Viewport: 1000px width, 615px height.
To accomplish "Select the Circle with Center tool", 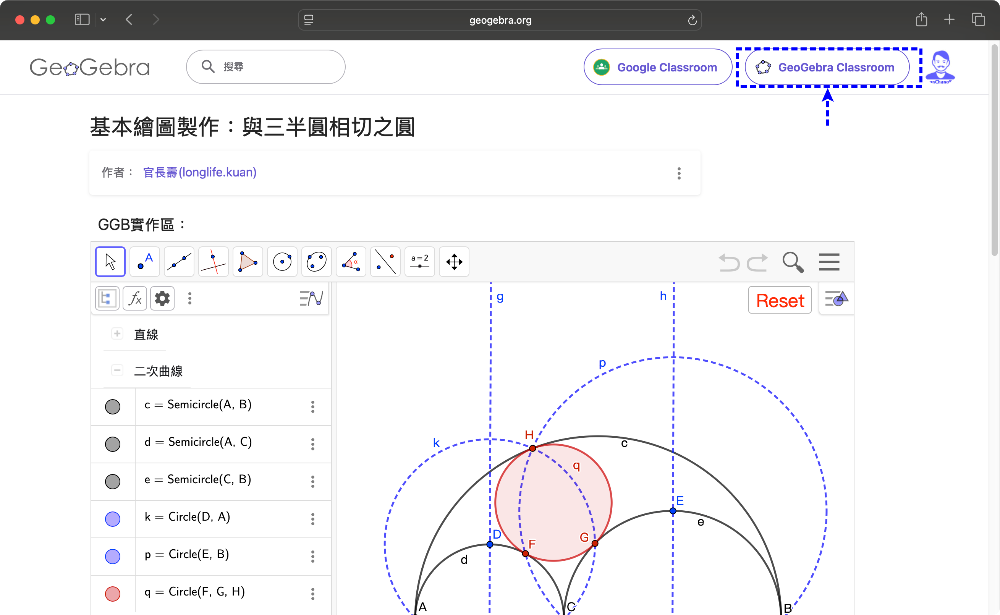I will 283,262.
